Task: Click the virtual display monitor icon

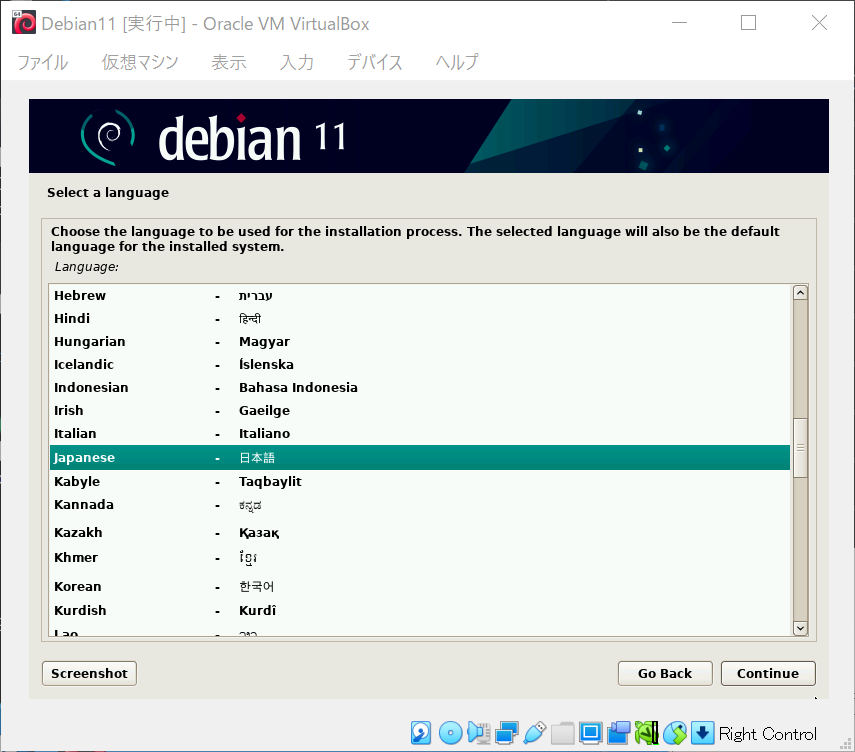Action: click(591, 733)
